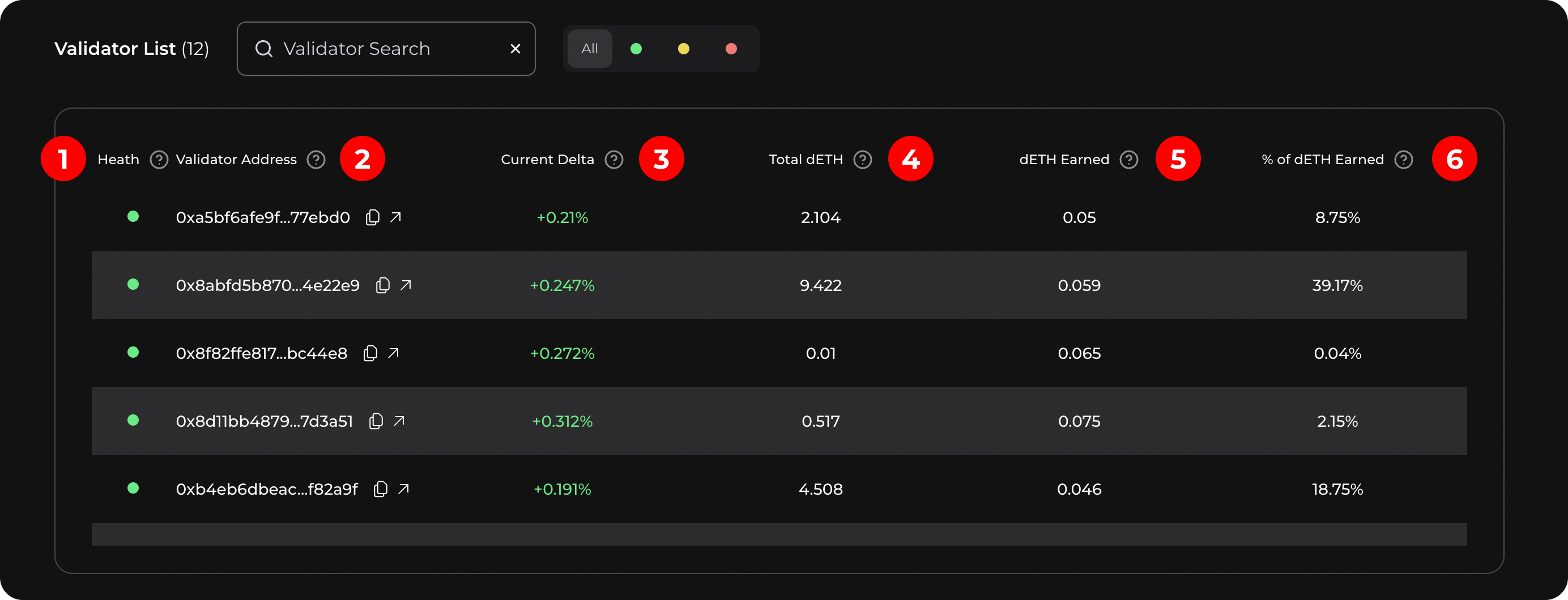This screenshot has width=1568, height=600.
Task: Click the Validator Address column header
Action: click(x=236, y=160)
